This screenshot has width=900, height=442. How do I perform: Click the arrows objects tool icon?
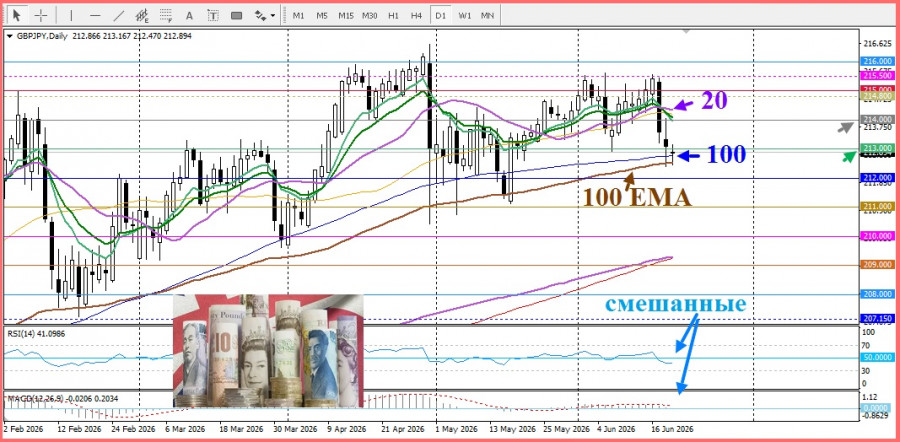coord(260,15)
